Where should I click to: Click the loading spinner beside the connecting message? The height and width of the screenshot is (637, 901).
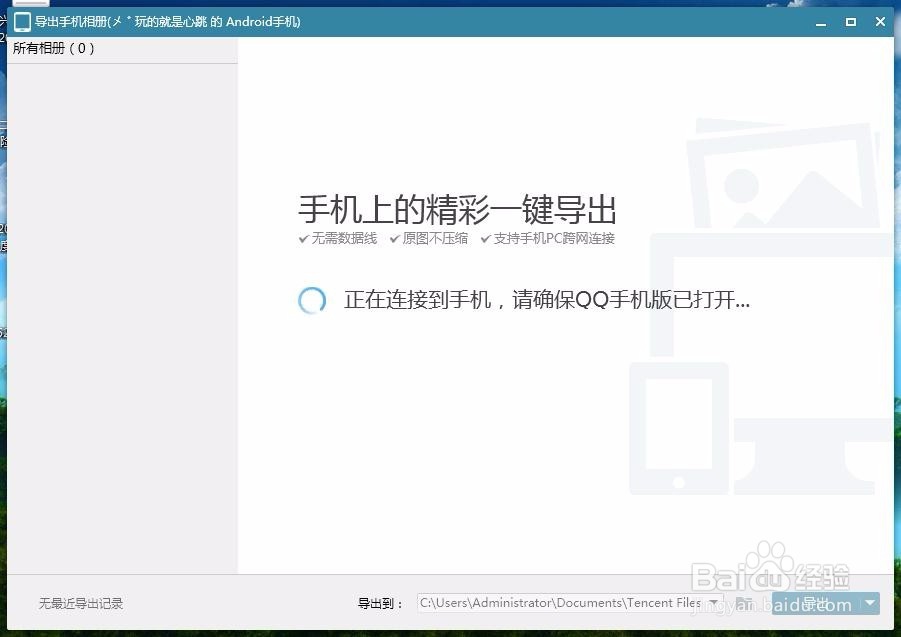(x=312, y=300)
